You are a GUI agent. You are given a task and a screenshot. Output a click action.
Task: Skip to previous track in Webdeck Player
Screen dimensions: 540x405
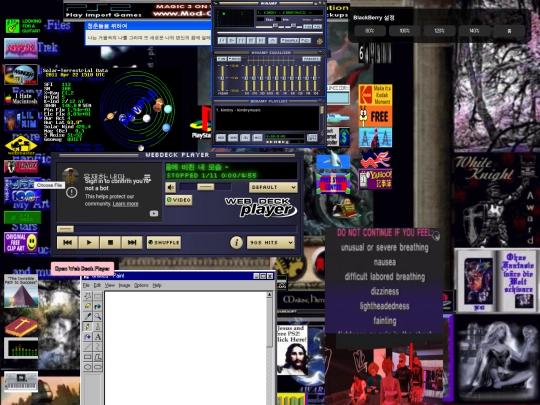coord(68,242)
